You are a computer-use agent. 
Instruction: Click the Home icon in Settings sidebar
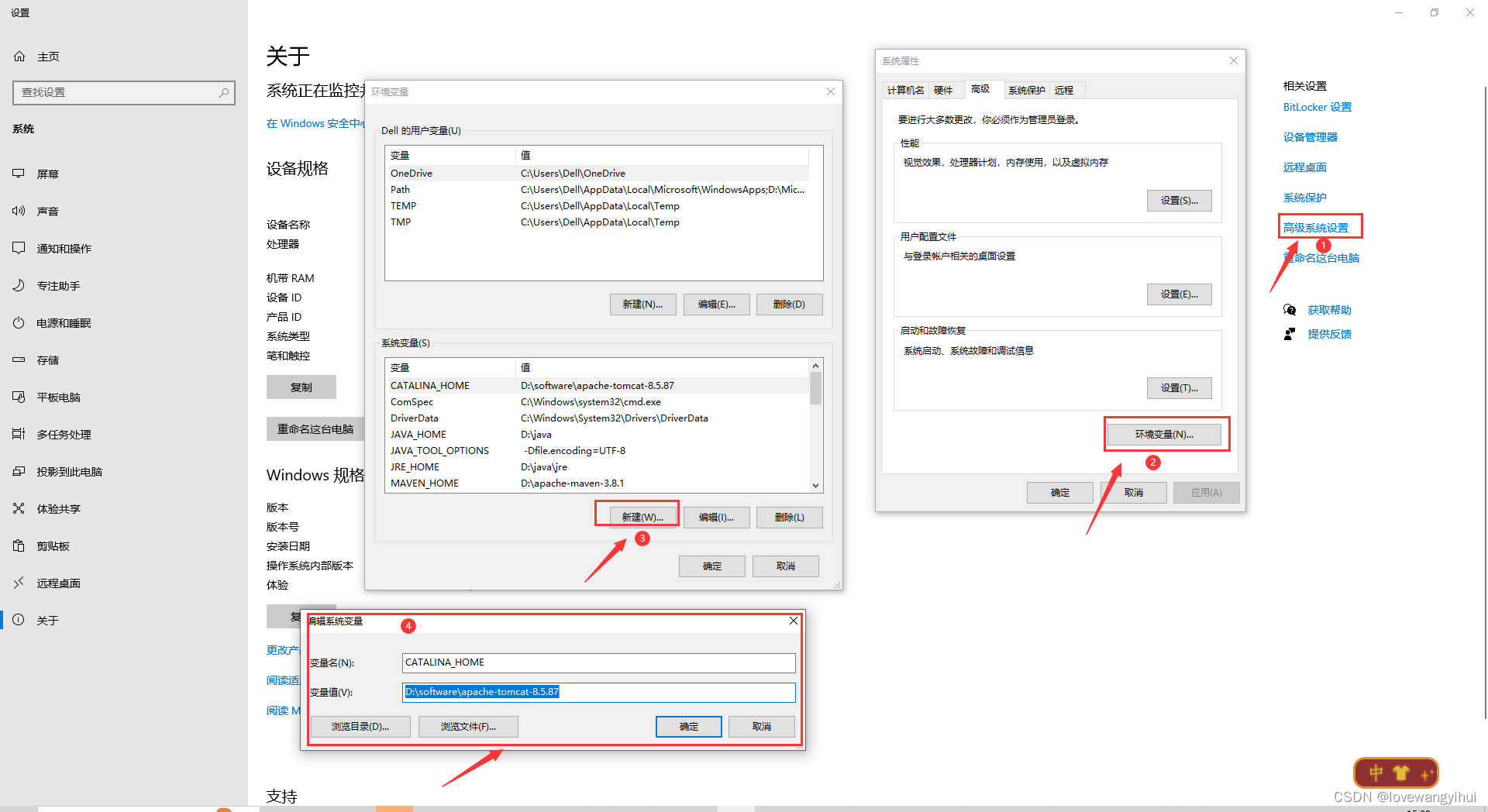click(19, 57)
